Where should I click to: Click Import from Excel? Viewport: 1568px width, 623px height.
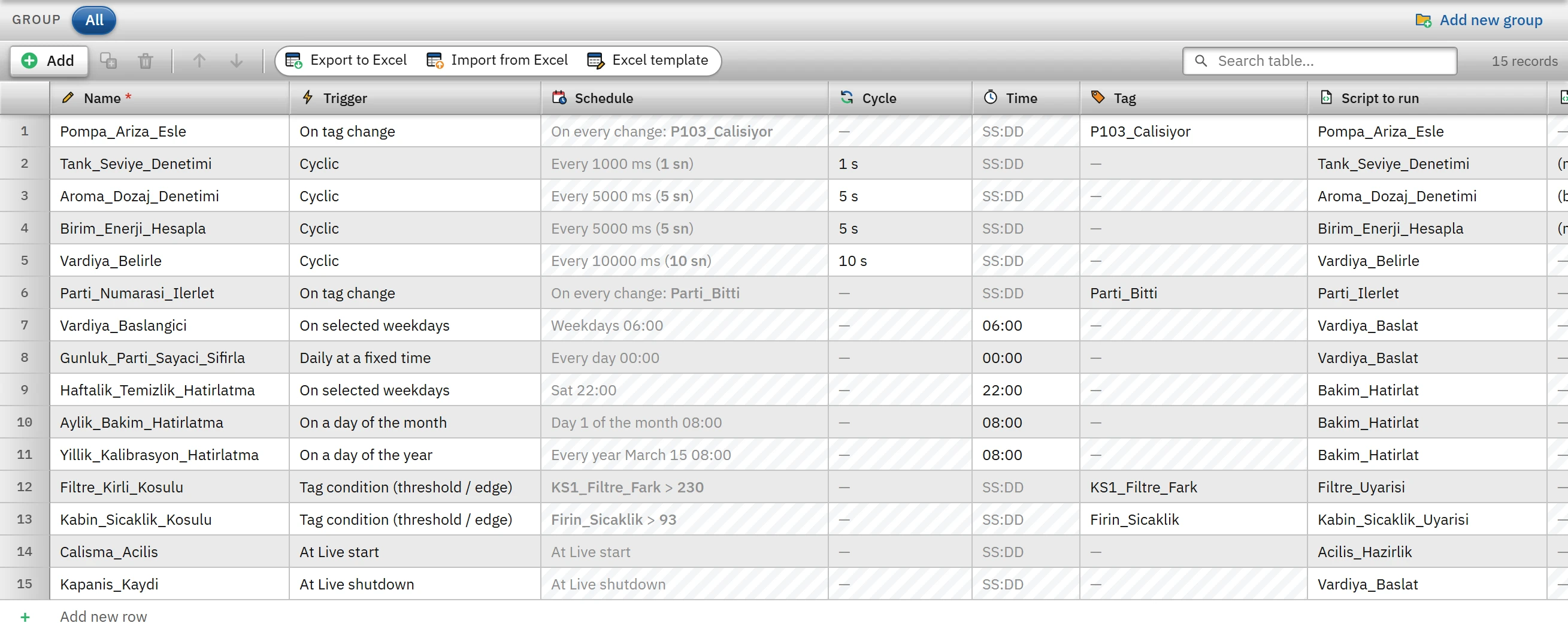[x=497, y=61]
